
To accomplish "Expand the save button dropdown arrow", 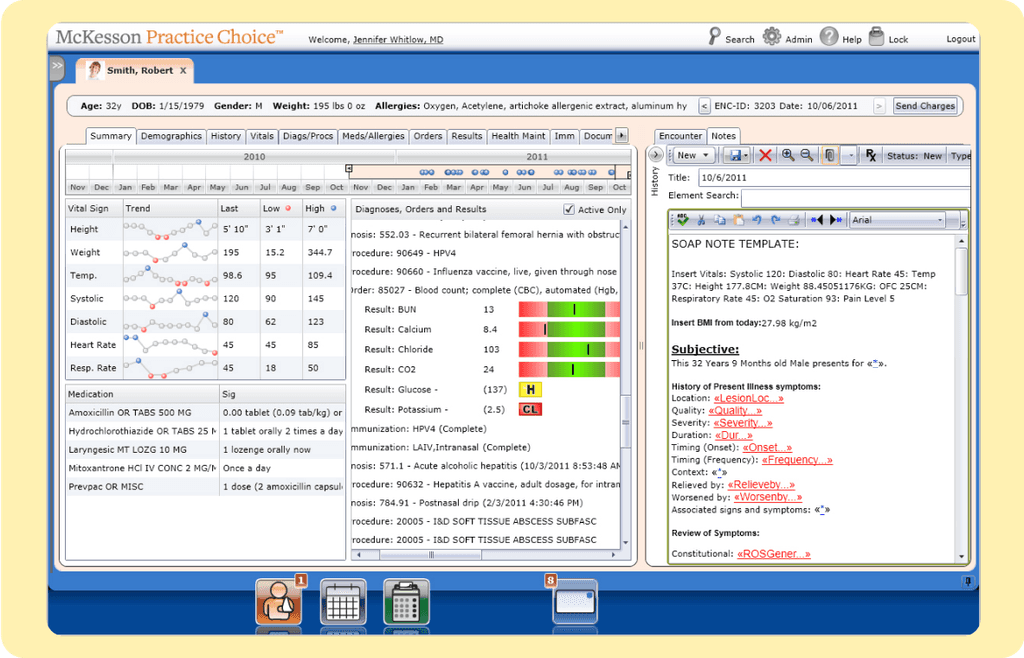I will (746, 155).
